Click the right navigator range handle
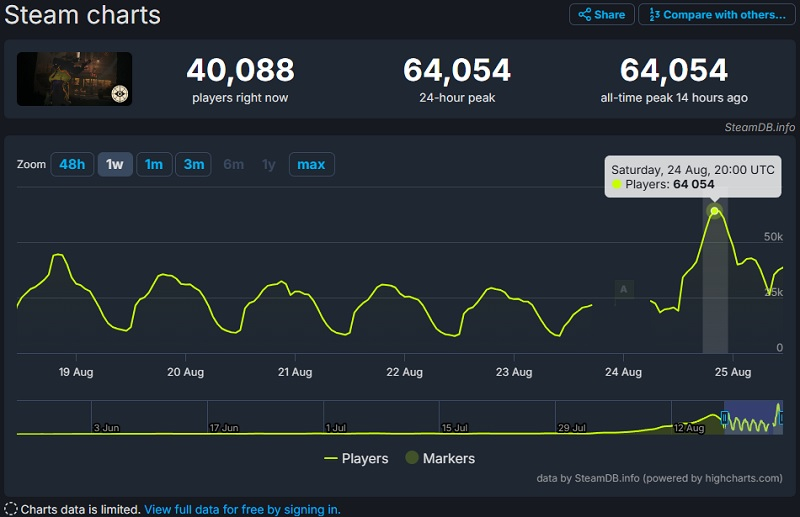800x517 pixels. pos(782,417)
